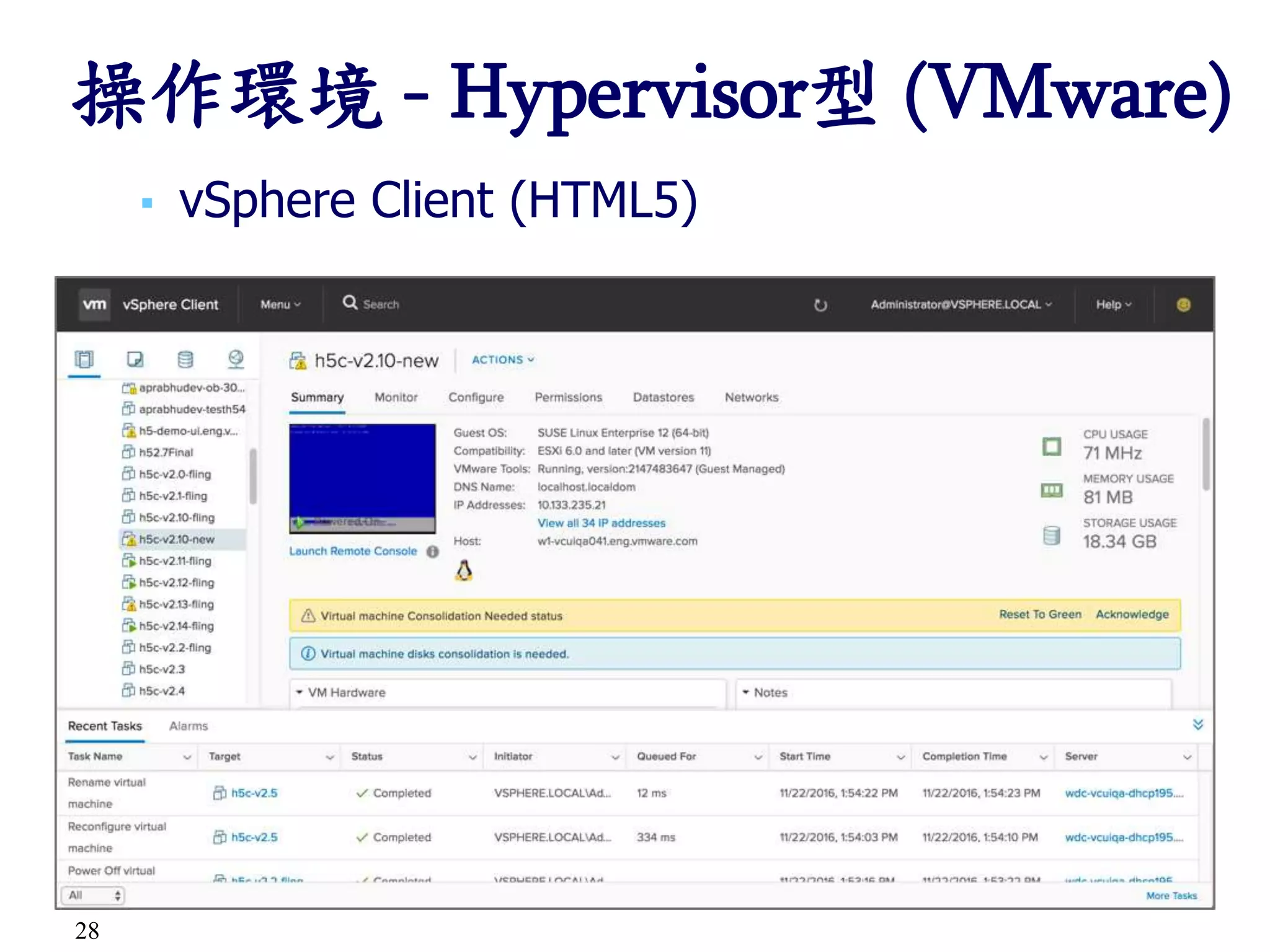Open the Storage inventory view icon
The image size is (1270, 952).
click(x=185, y=359)
